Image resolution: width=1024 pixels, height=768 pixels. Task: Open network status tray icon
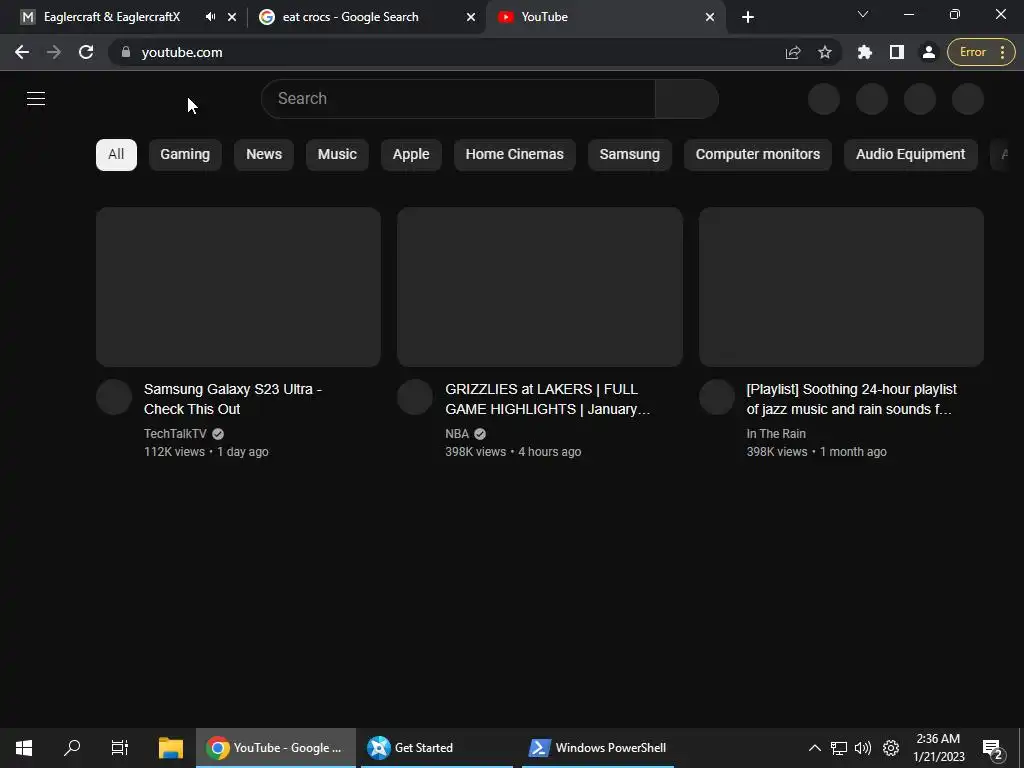(x=839, y=748)
